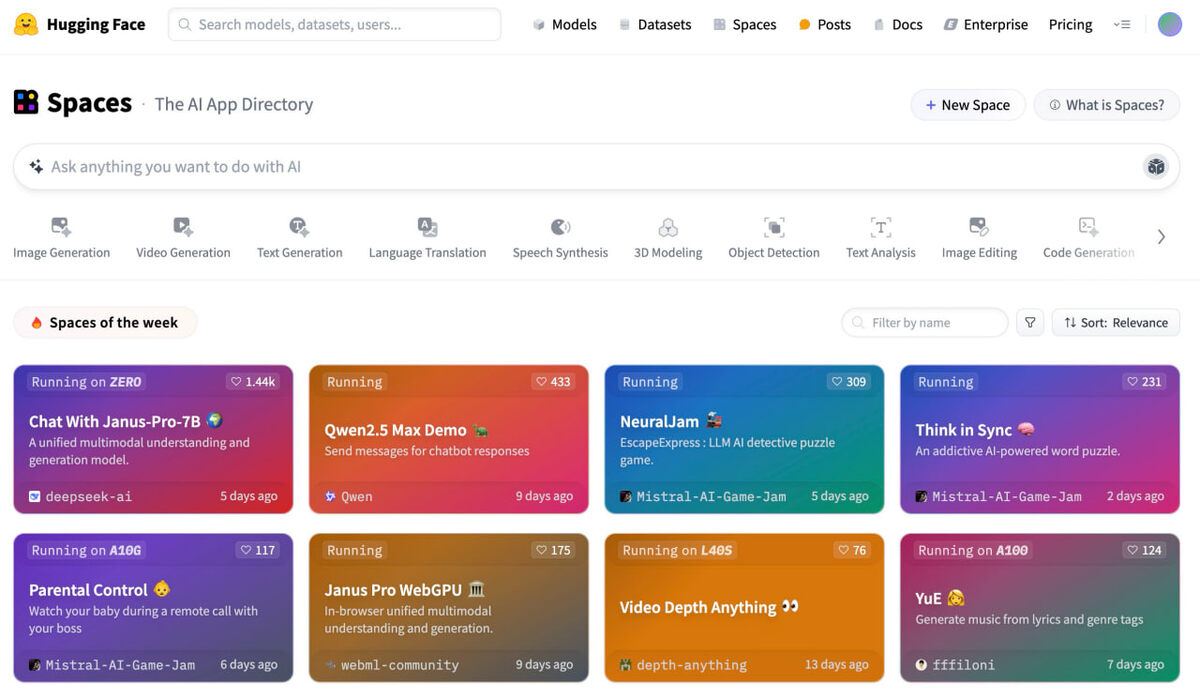
Task: Open the Video Generation category
Action: click(183, 239)
